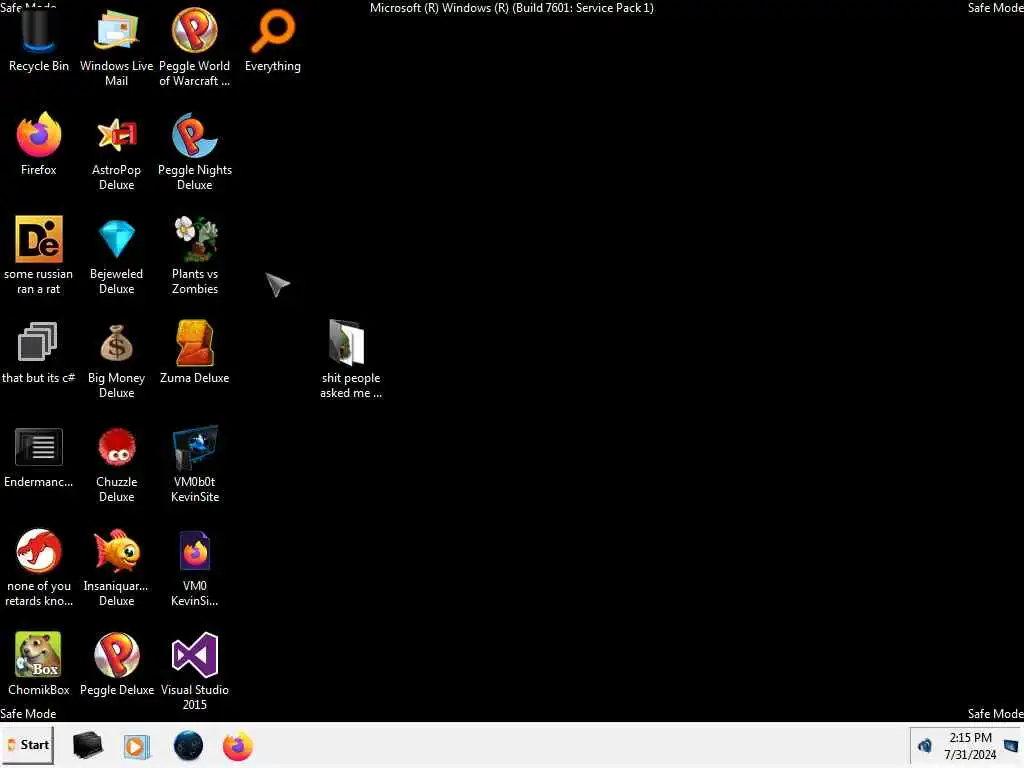Click Insaniquarium Deluxe fish icon
Viewport: 1024px width, 768px height.
(x=116, y=568)
